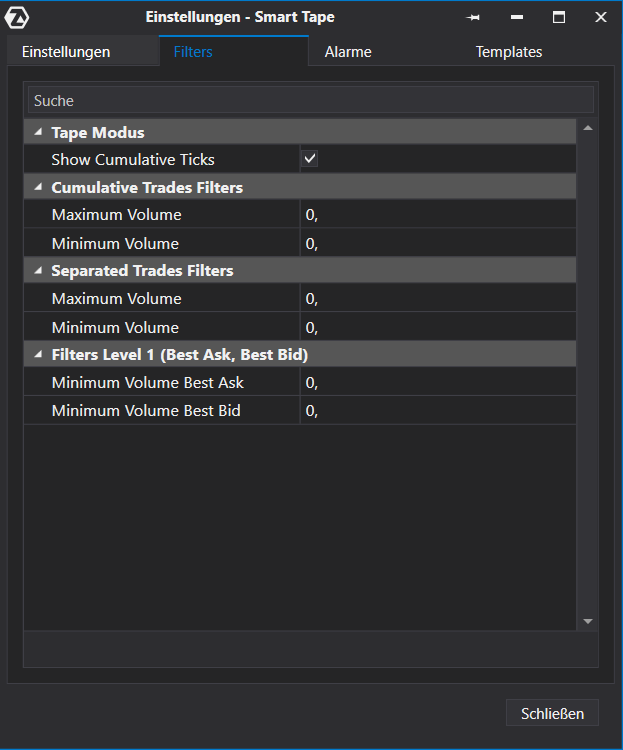The width and height of the screenshot is (623, 750).
Task: Click the Tape Modus header text
Action: [98, 132]
